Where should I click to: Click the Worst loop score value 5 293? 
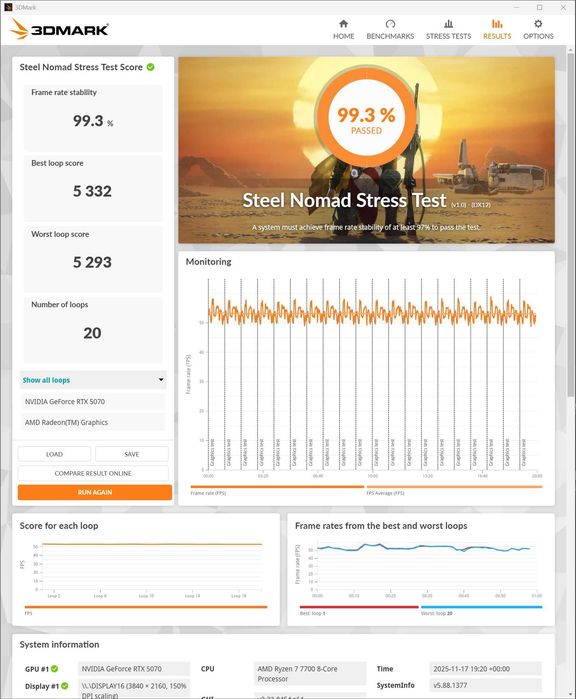pos(92,262)
